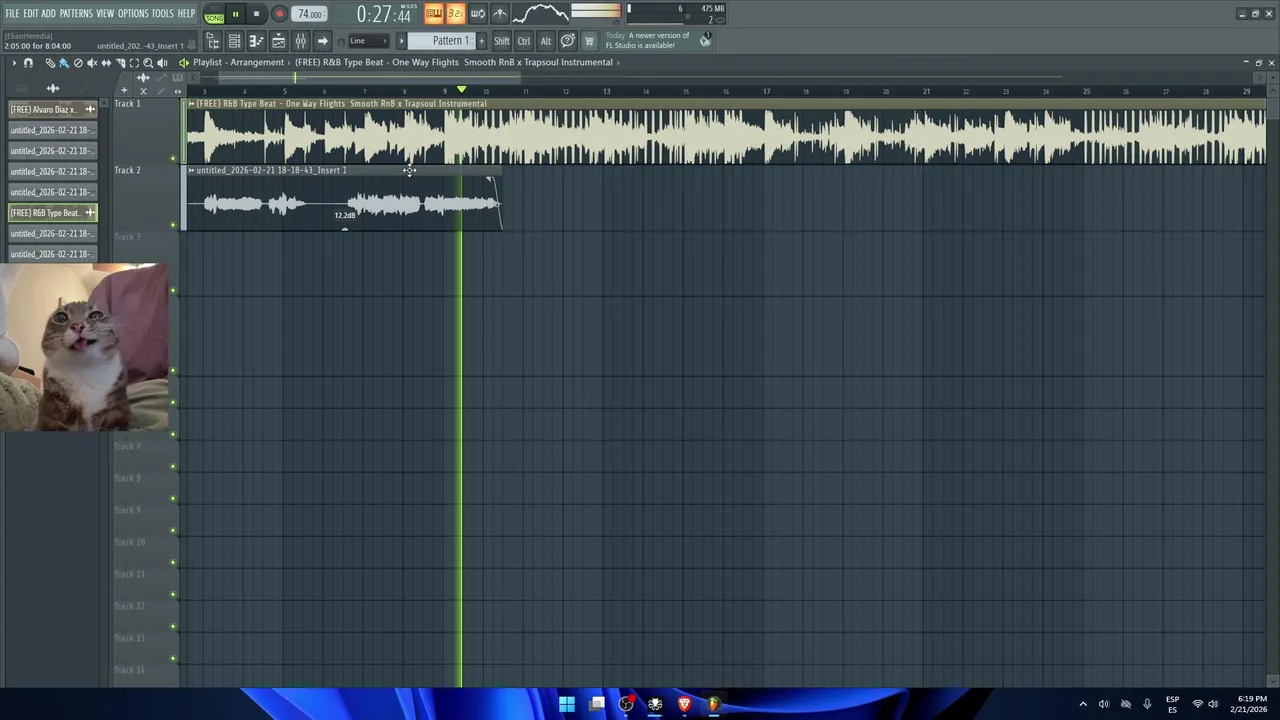Select the Arrangement breadcrumb

[x=257, y=62]
